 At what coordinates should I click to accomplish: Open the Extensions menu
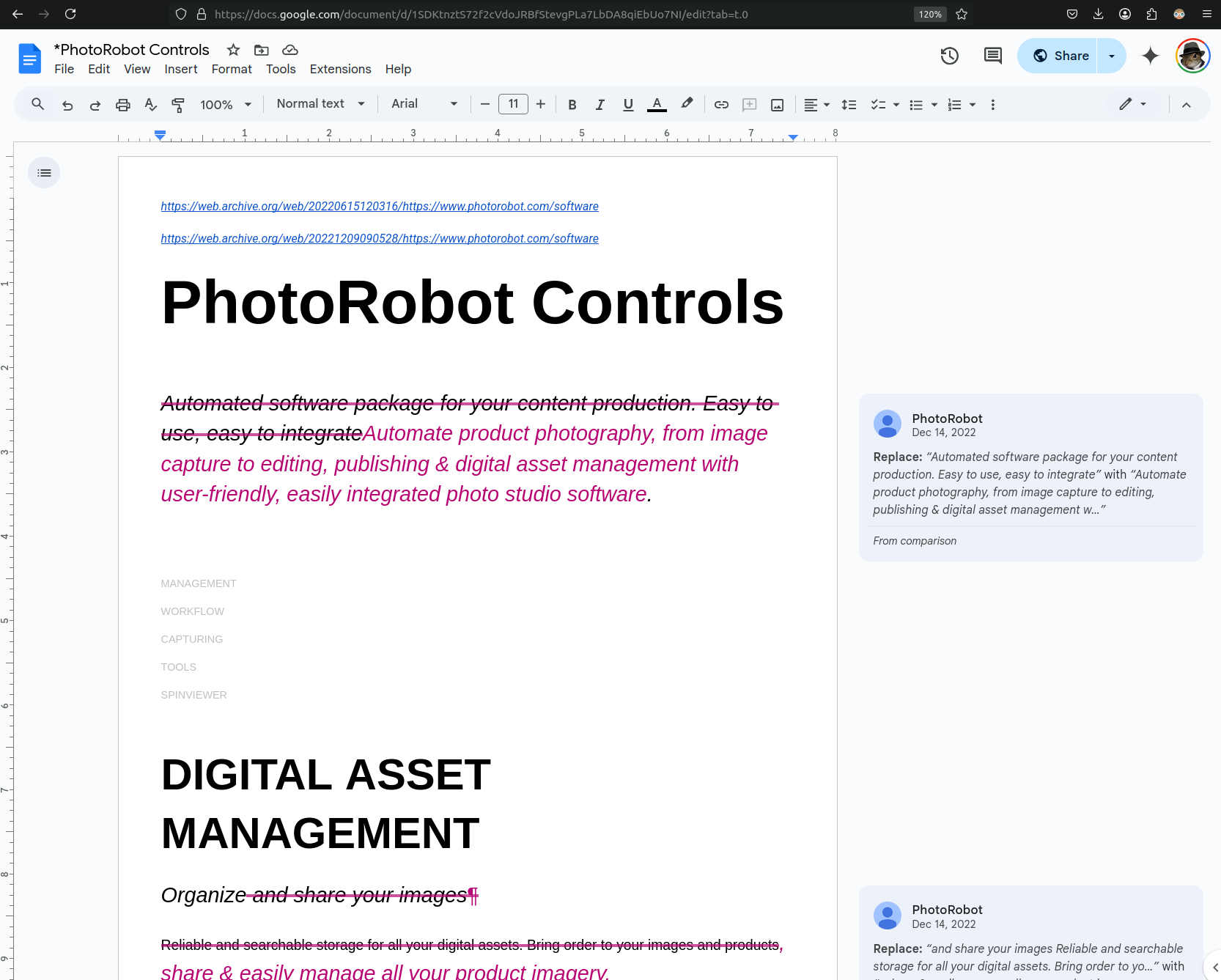(x=340, y=69)
